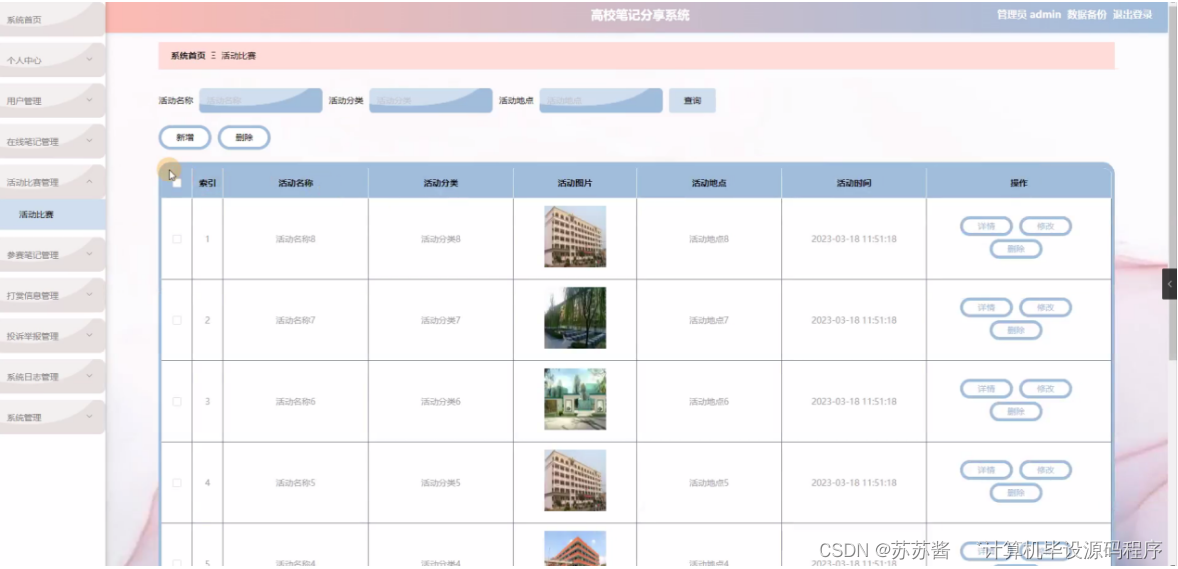Click 管理员 admin in the header
This screenshot has height=569, width=1178.
click(1028, 15)
